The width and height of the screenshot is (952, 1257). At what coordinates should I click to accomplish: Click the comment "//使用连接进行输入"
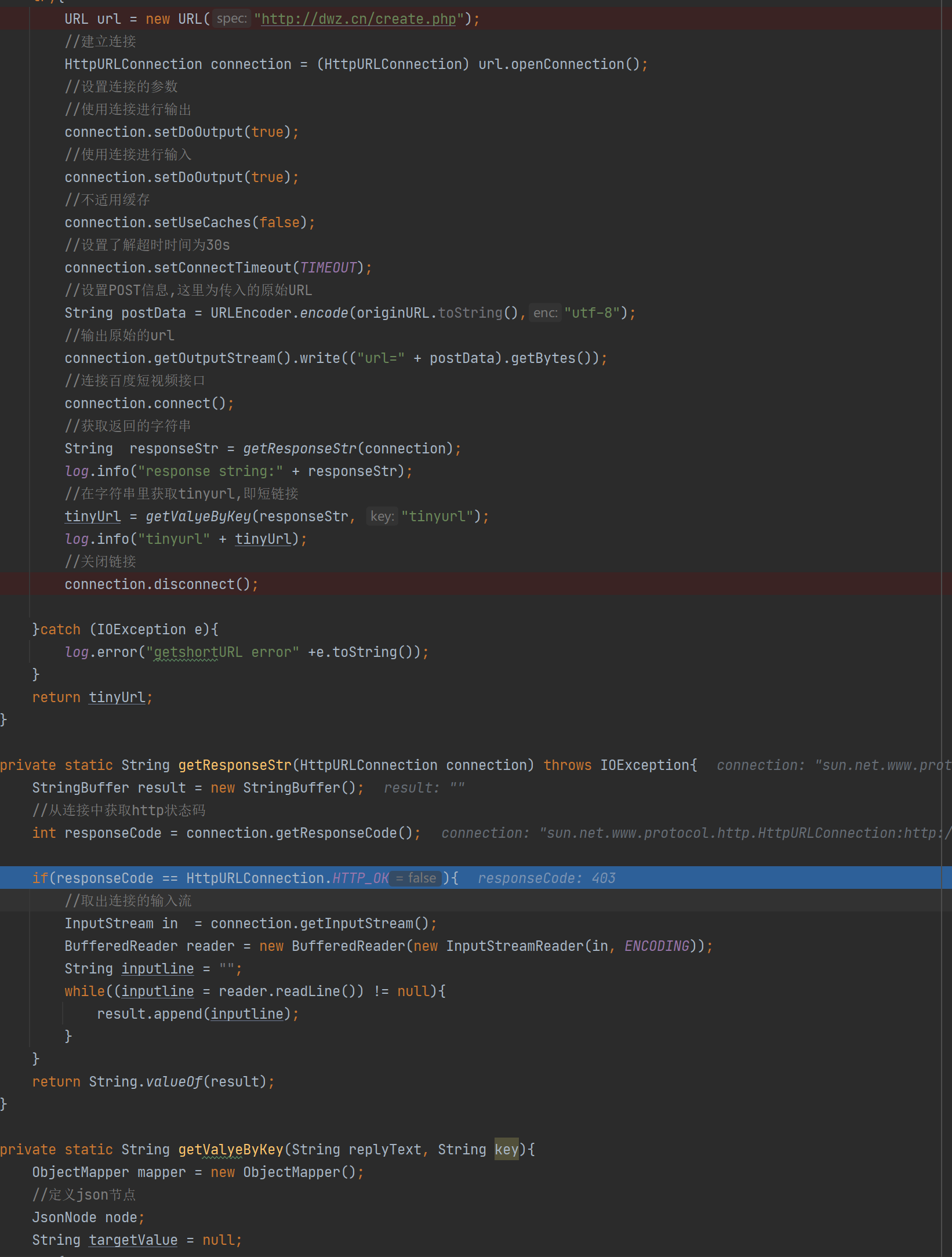point(128,155)
